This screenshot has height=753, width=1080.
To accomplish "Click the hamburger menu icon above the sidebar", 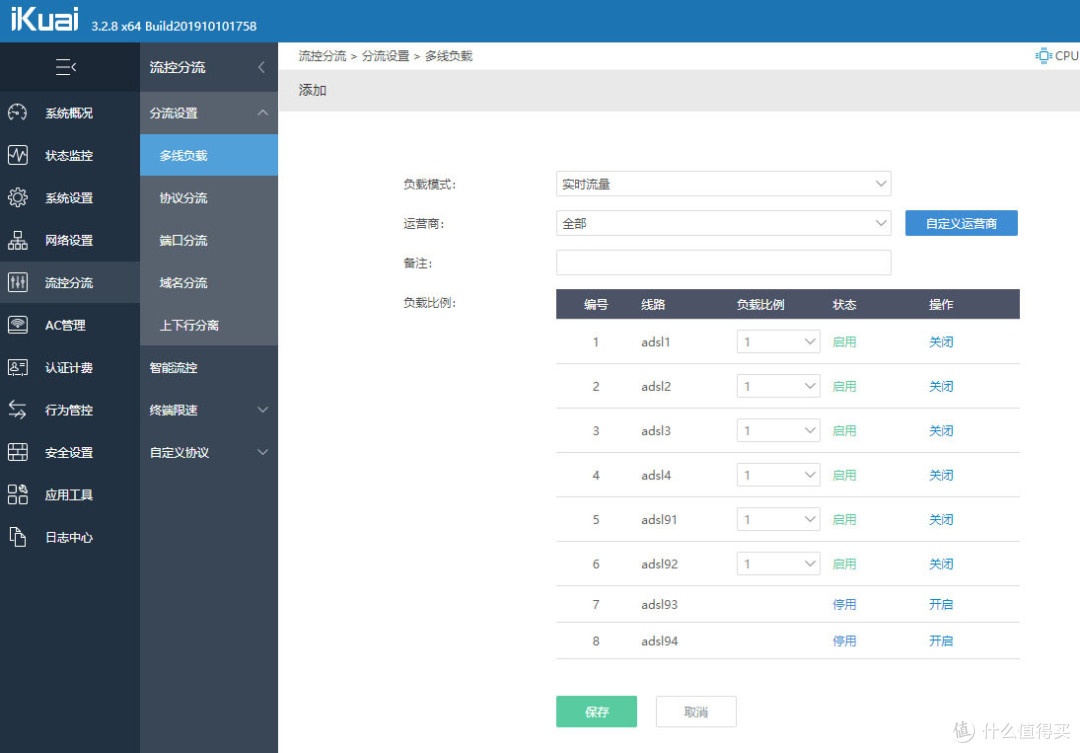I will (x=65, y=67).
